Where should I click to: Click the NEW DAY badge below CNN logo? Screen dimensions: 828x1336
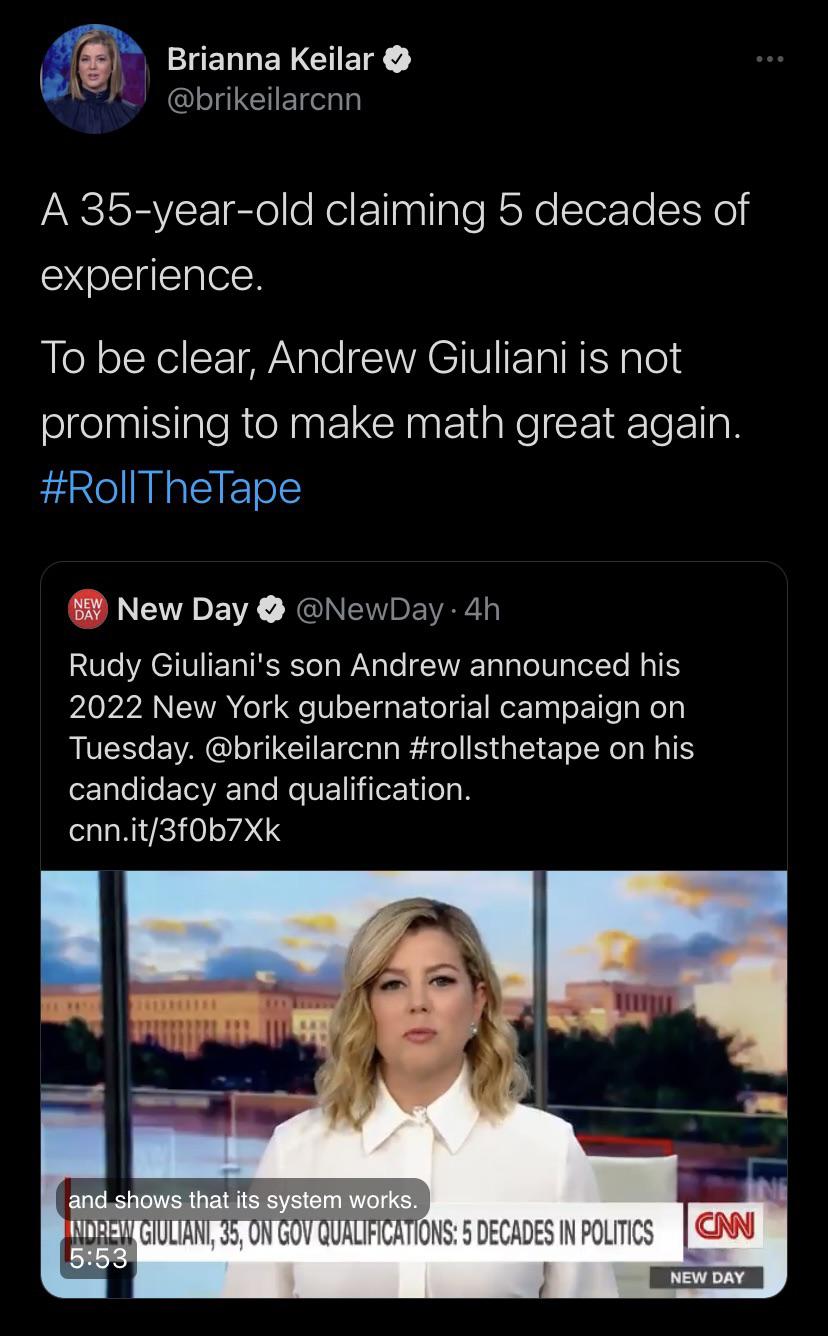pyautogui.click(x=706, y=1277)
